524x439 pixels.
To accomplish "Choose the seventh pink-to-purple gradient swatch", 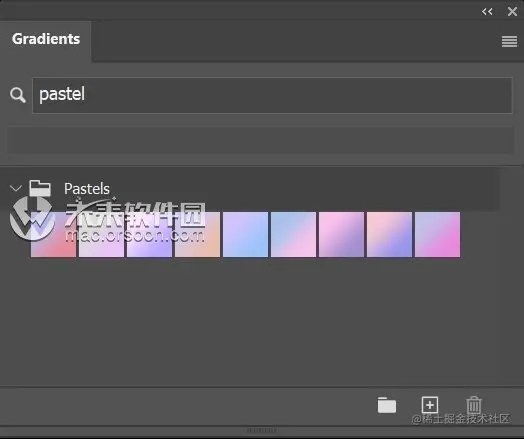I will pyautogui.click(x=342, y=235).
